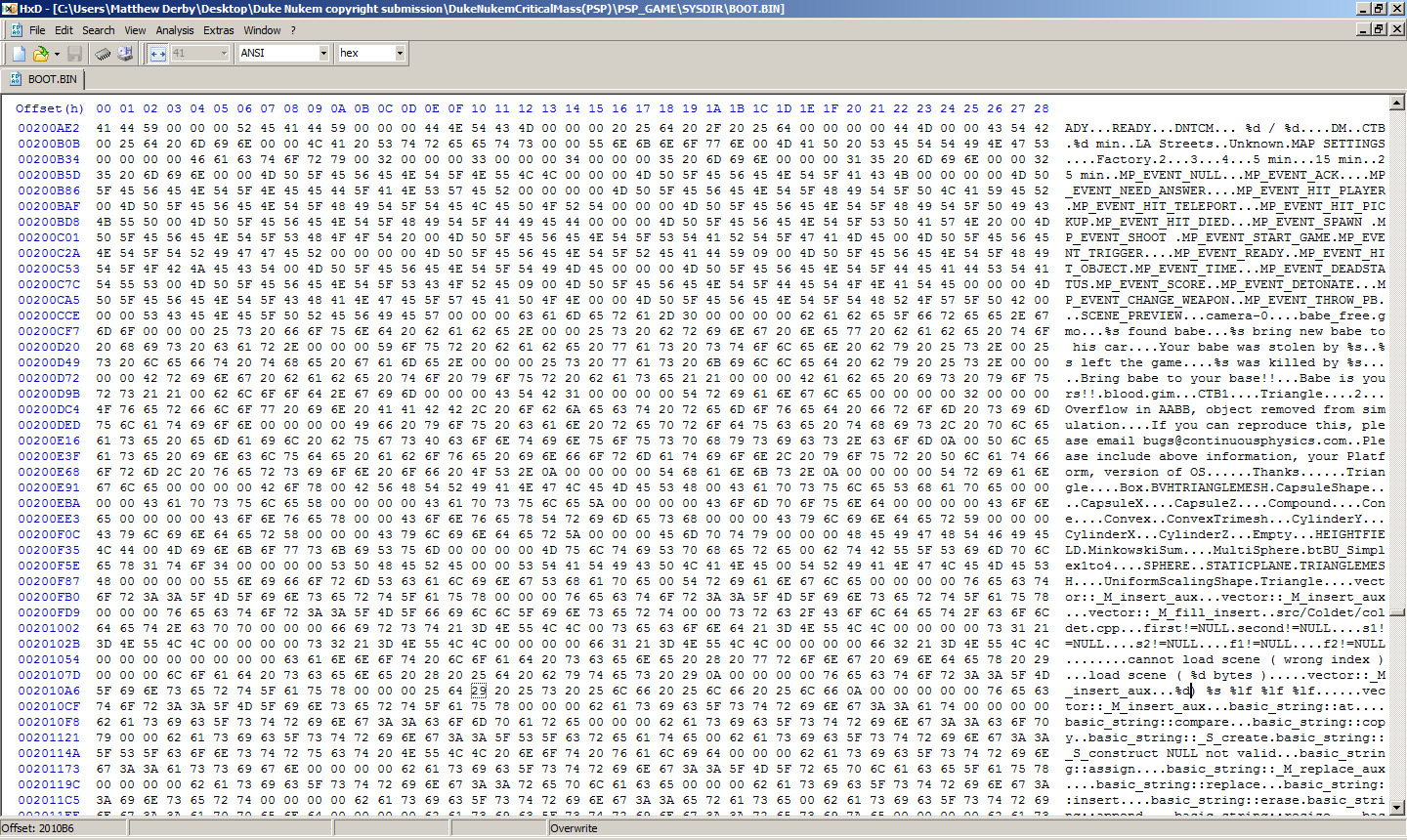Open the ANSI character set dropdown
The width and height of the screenshot is (1407, 840).
pos(323,54)
